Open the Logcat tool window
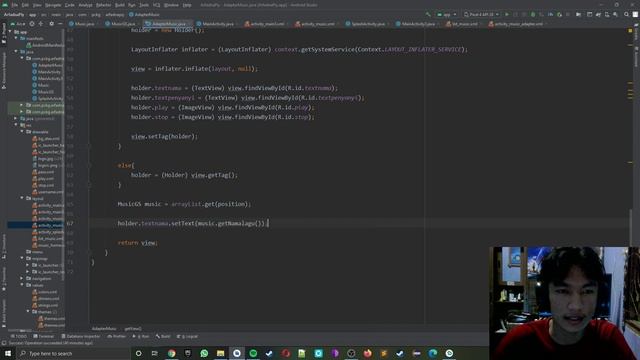This screenshot has width=640, height=360. [x=187, y=336]
